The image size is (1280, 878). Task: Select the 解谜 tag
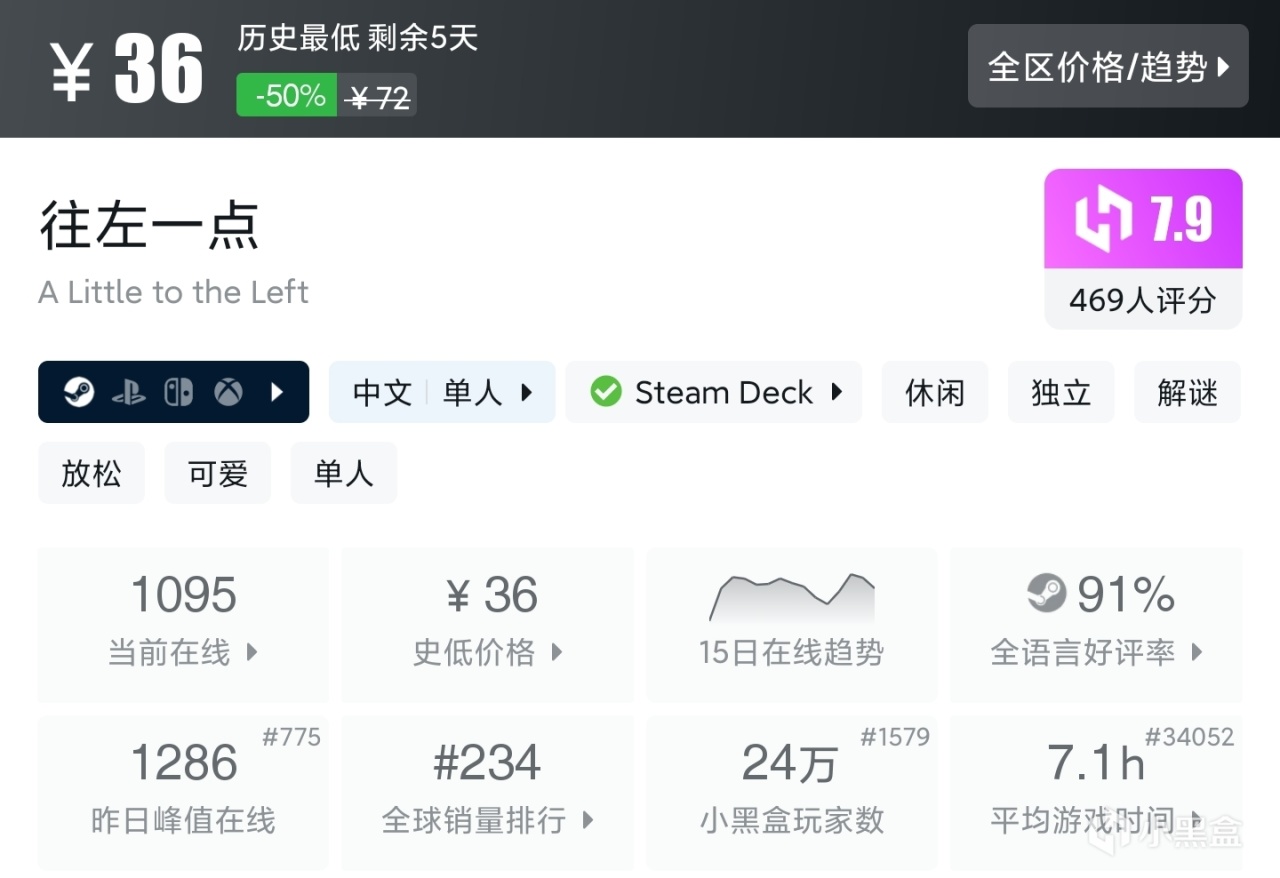click(x=1187, y=392)
